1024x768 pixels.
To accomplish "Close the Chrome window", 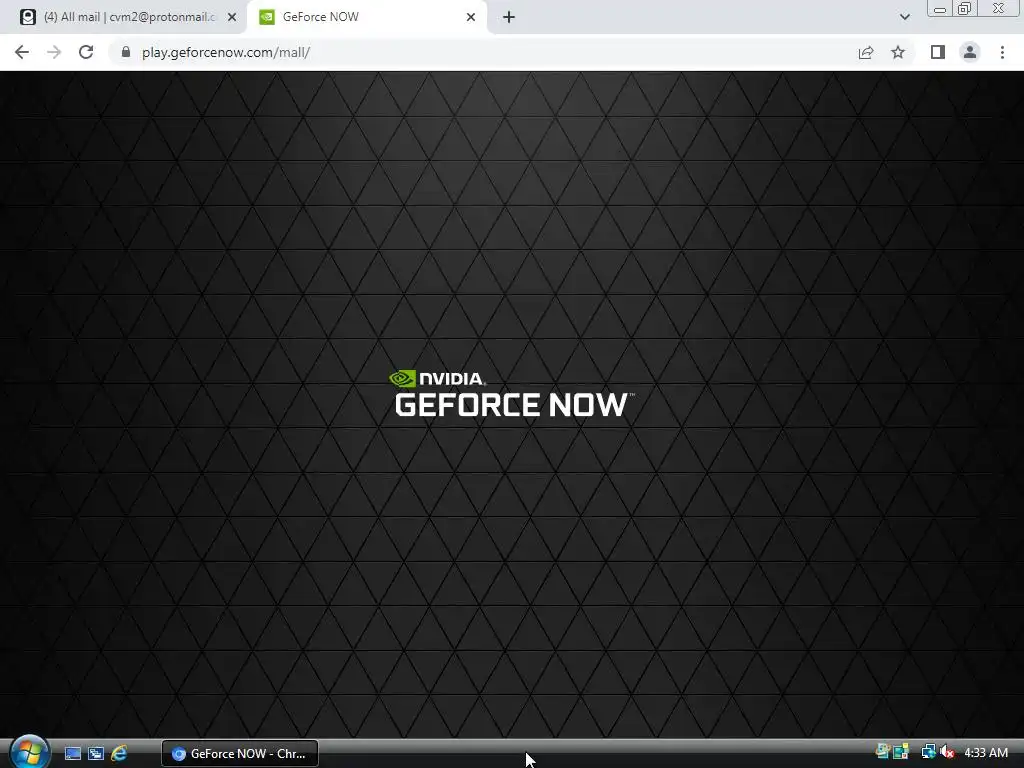I will pos(999,8).
